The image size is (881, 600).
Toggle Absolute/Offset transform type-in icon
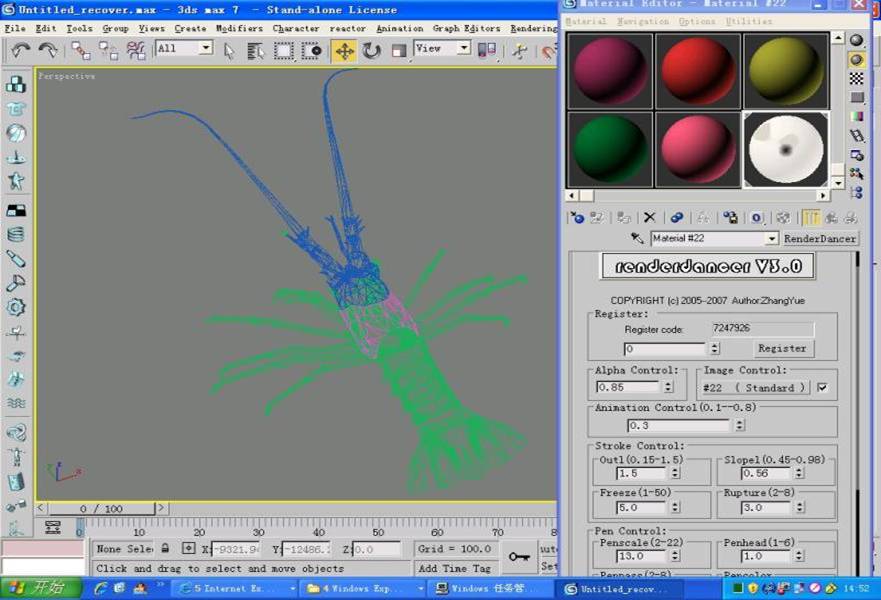pos(189,548)
